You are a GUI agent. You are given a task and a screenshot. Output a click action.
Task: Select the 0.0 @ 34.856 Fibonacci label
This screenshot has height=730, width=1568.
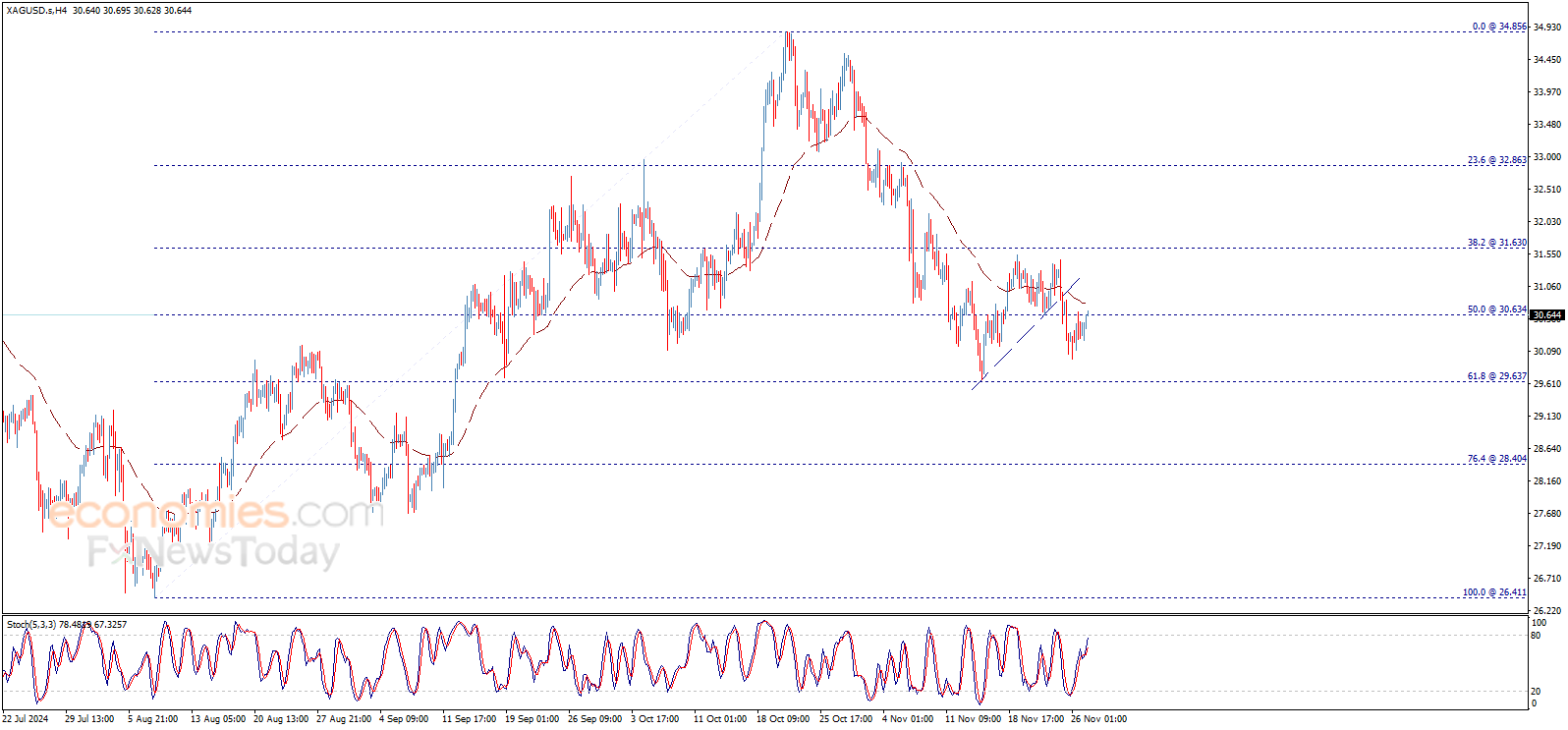coord(1499,27)
